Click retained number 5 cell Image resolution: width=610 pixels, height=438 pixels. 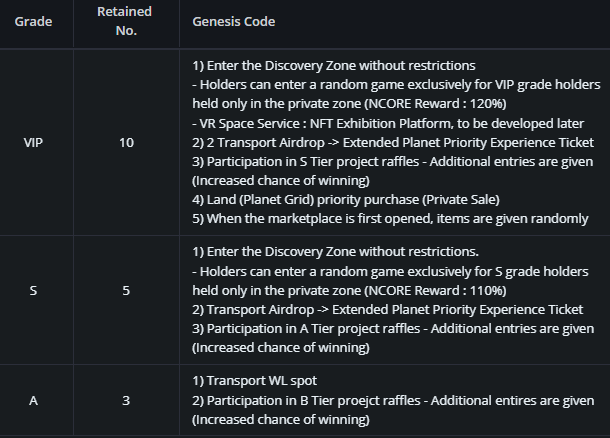click(x=126, y=290)
